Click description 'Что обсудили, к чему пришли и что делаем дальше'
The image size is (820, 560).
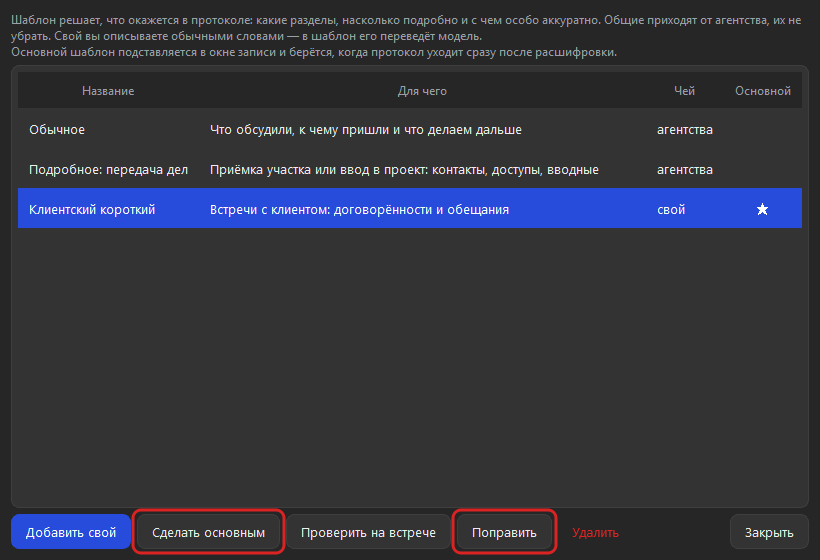366,129
